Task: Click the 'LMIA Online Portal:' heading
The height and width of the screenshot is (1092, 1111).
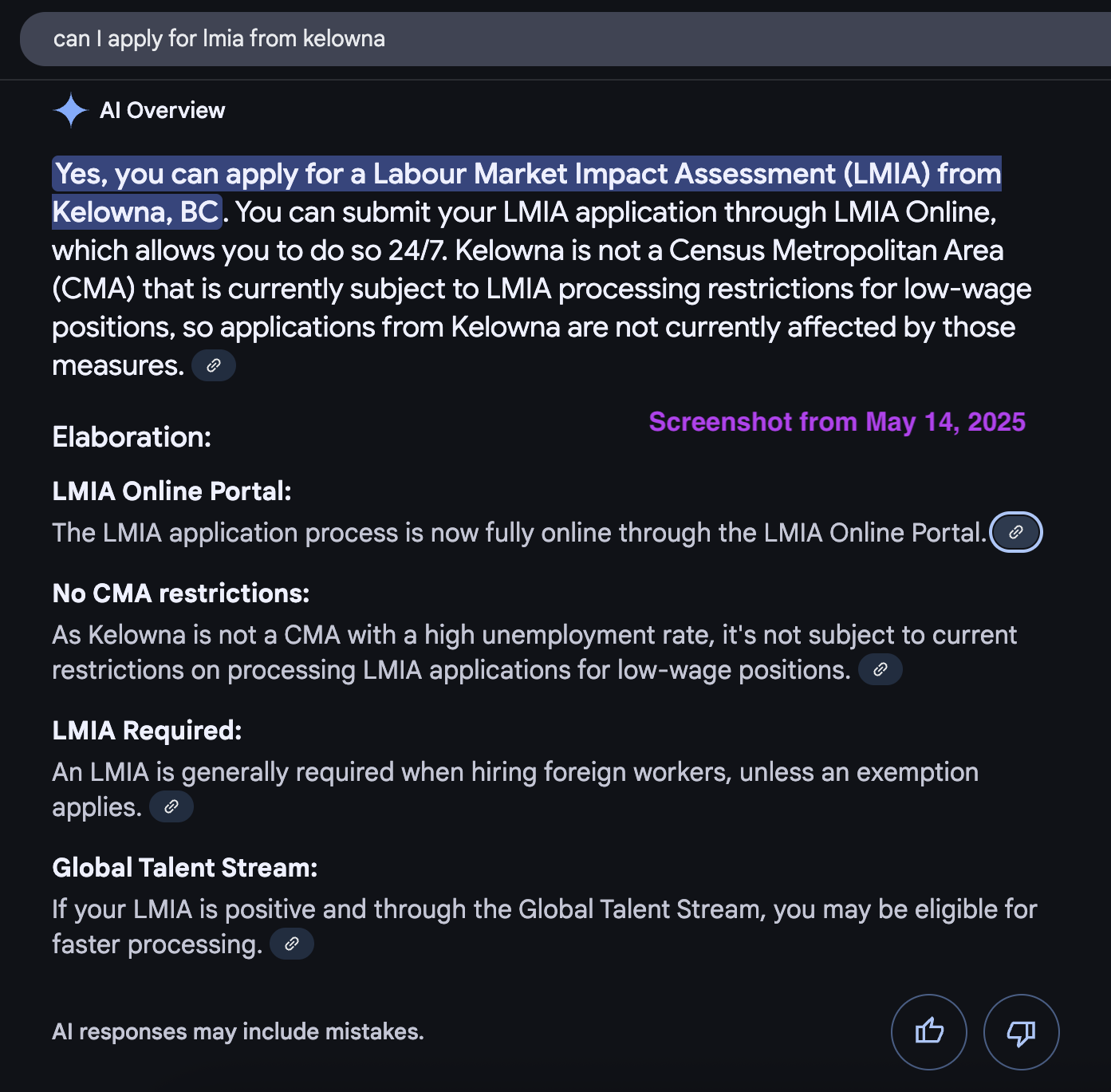Action: (172, 491)
